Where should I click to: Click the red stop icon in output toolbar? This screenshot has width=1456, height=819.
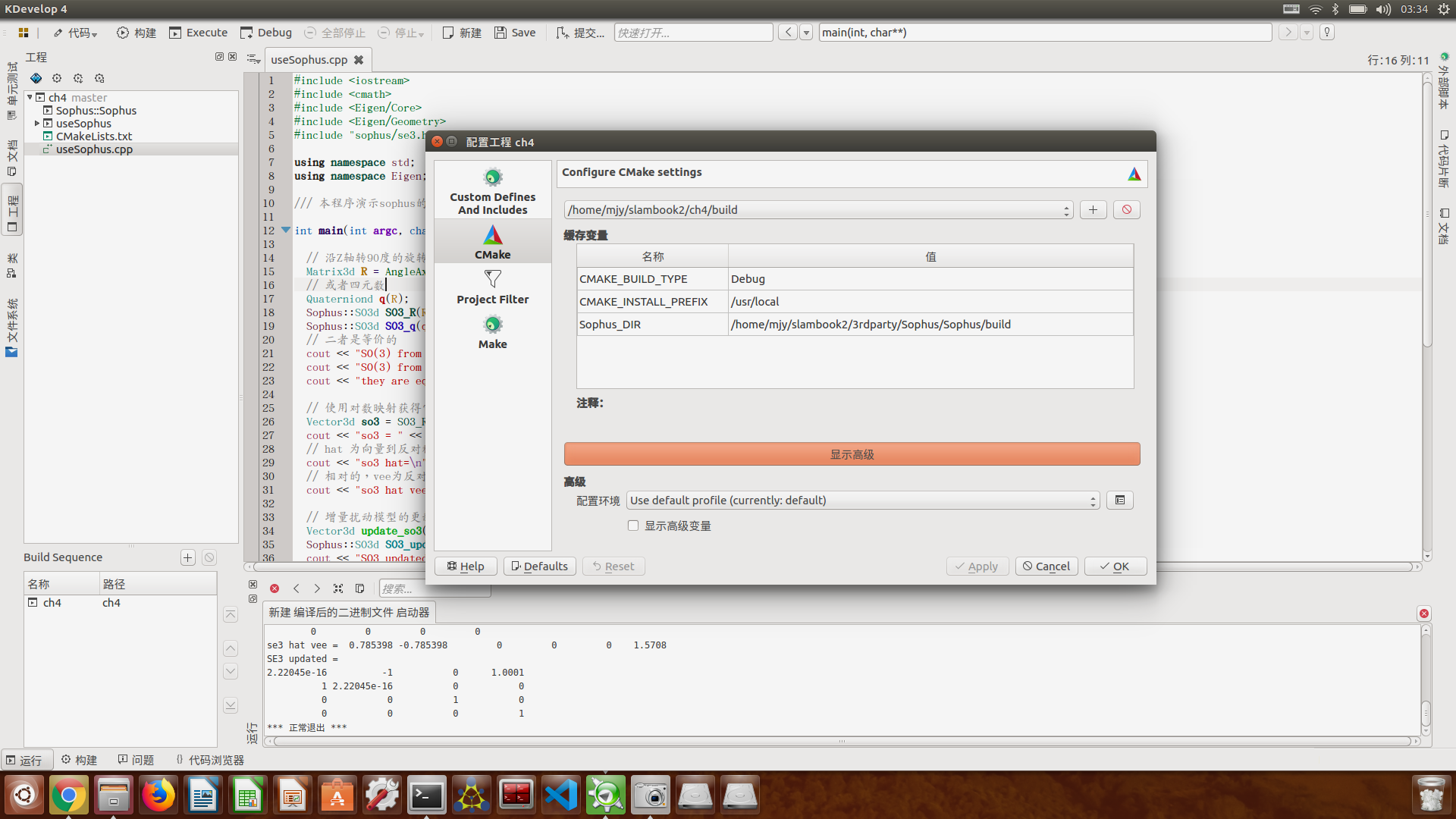click(x=275, y=588)
